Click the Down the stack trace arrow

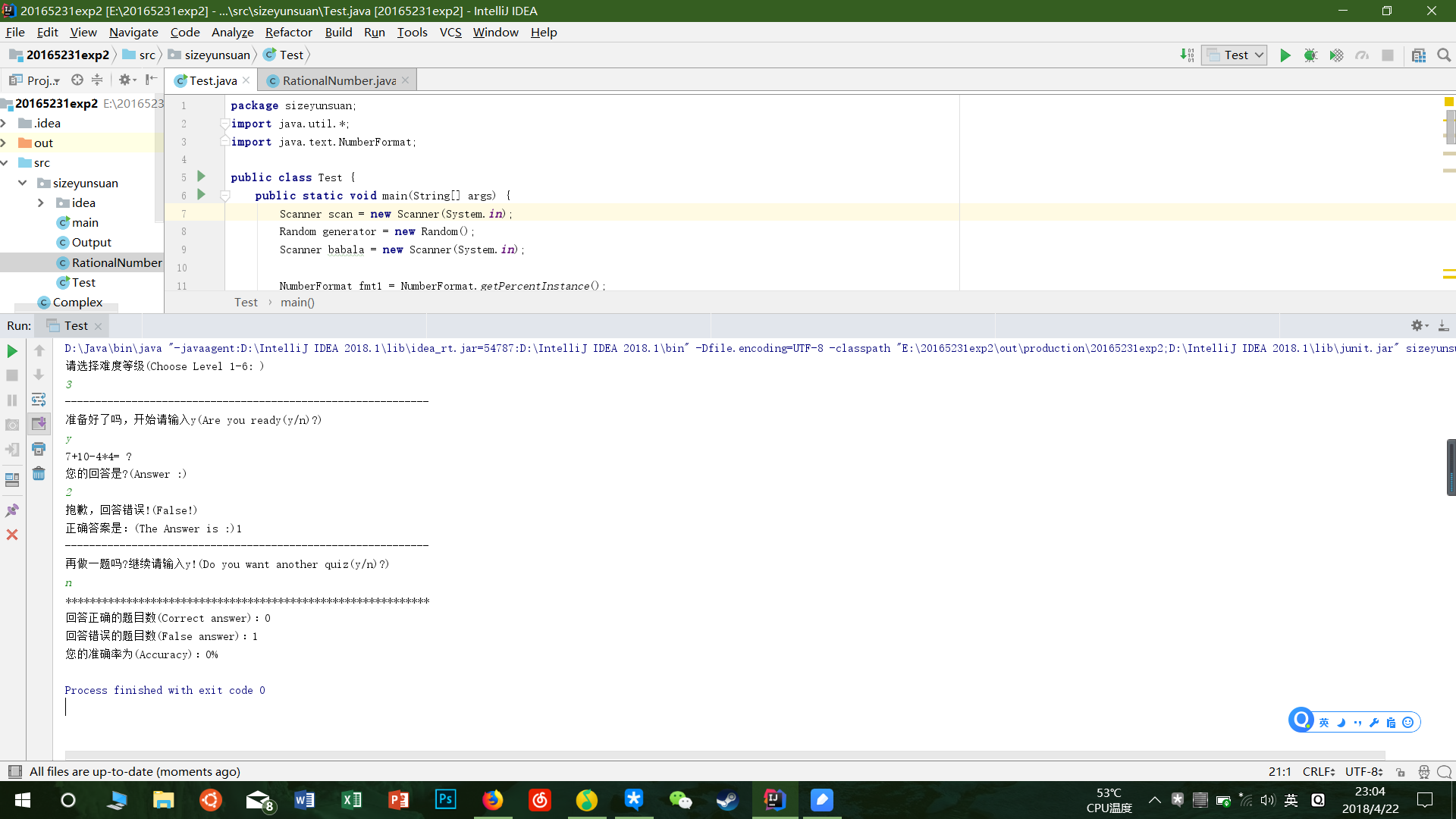click(x=39, y=375)
